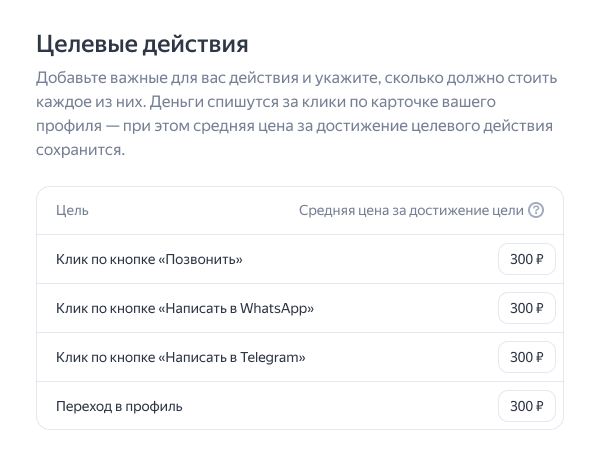Edit the price for «Переход в профиль»
600x466 pixels.
(526, 406)
